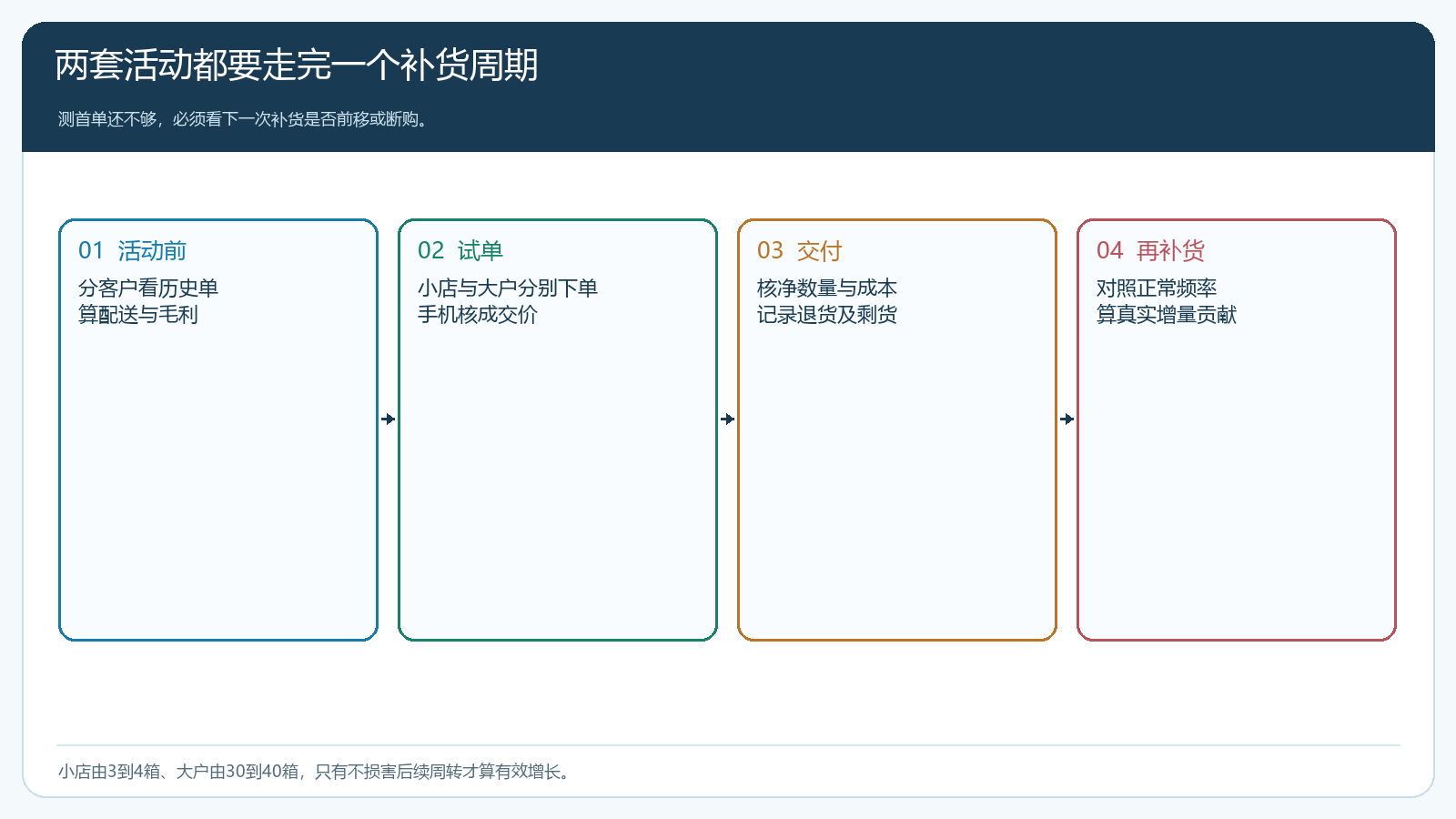
Task: Click the line 核净数量与成本
Action: coord(827,288)
